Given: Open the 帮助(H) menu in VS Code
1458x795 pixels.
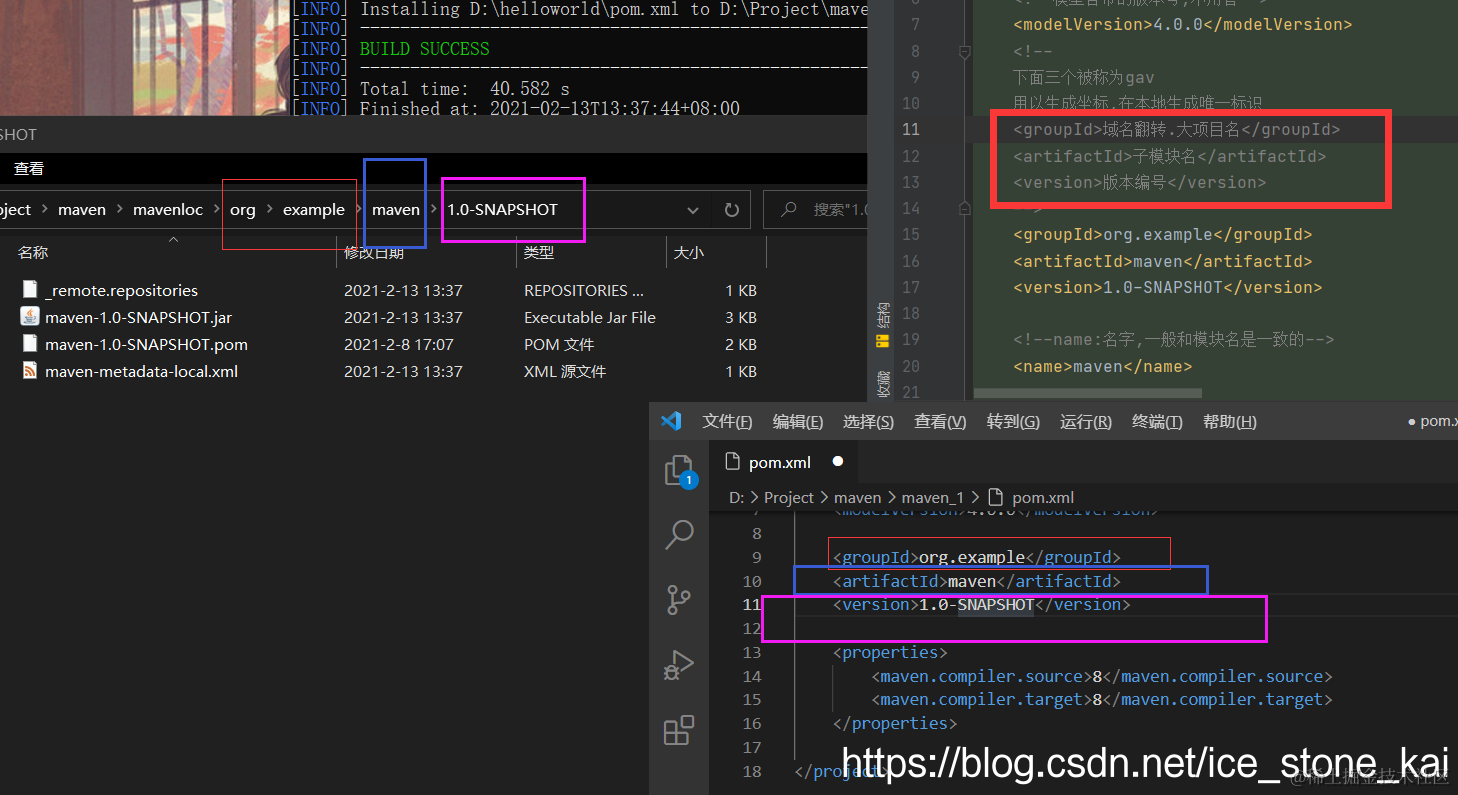Looking at the screenshot, I should coord(1229,421).
